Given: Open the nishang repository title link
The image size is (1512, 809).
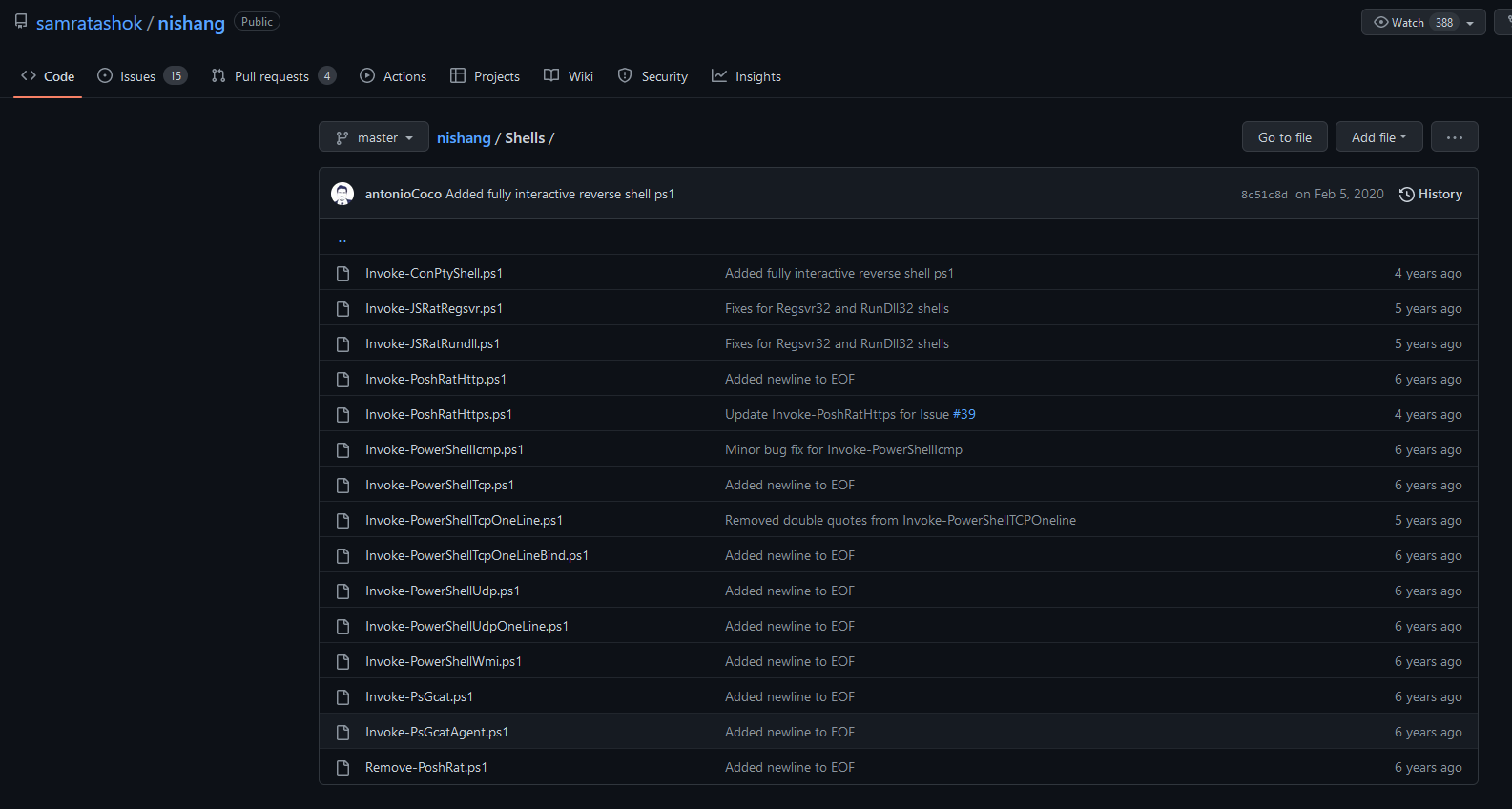Looking at the screenshot, I should coord(191,23).
